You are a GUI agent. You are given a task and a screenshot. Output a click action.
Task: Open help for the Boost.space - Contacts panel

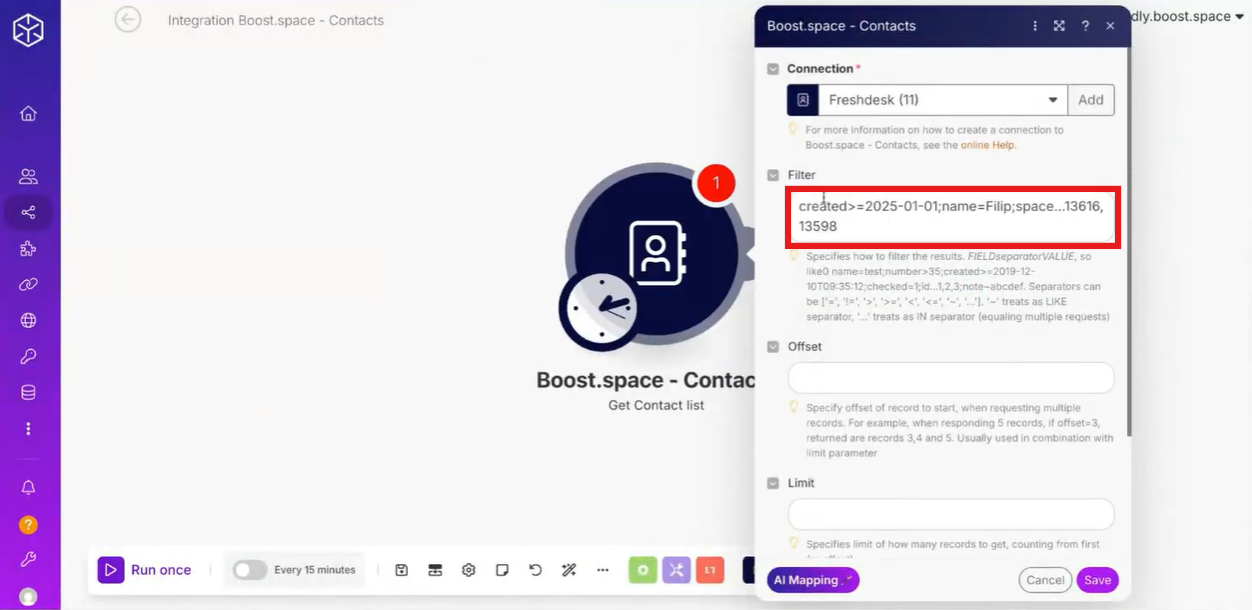click(1085, 26)
